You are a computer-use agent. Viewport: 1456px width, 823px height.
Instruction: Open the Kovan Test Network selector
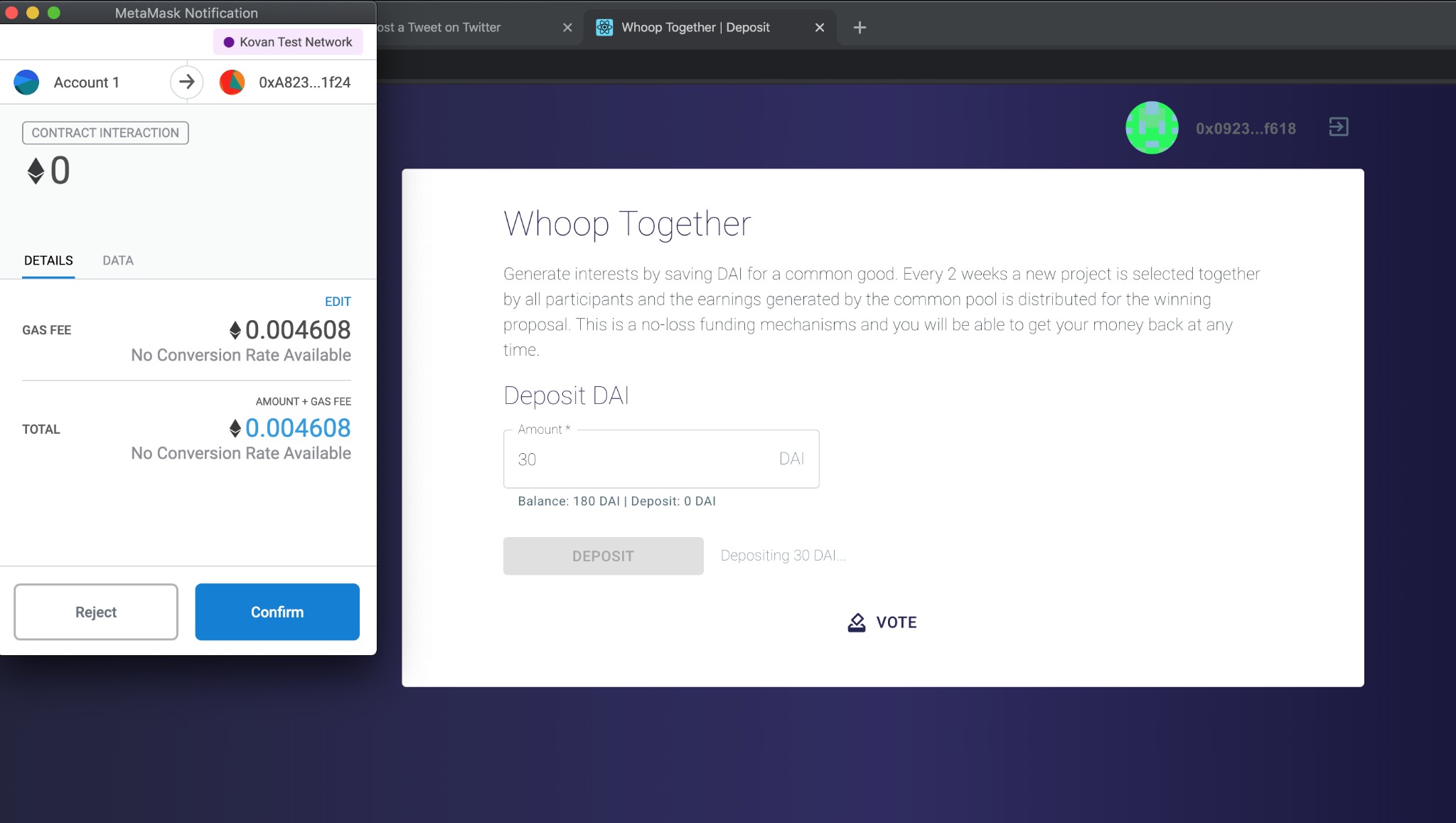coord(288,42)
